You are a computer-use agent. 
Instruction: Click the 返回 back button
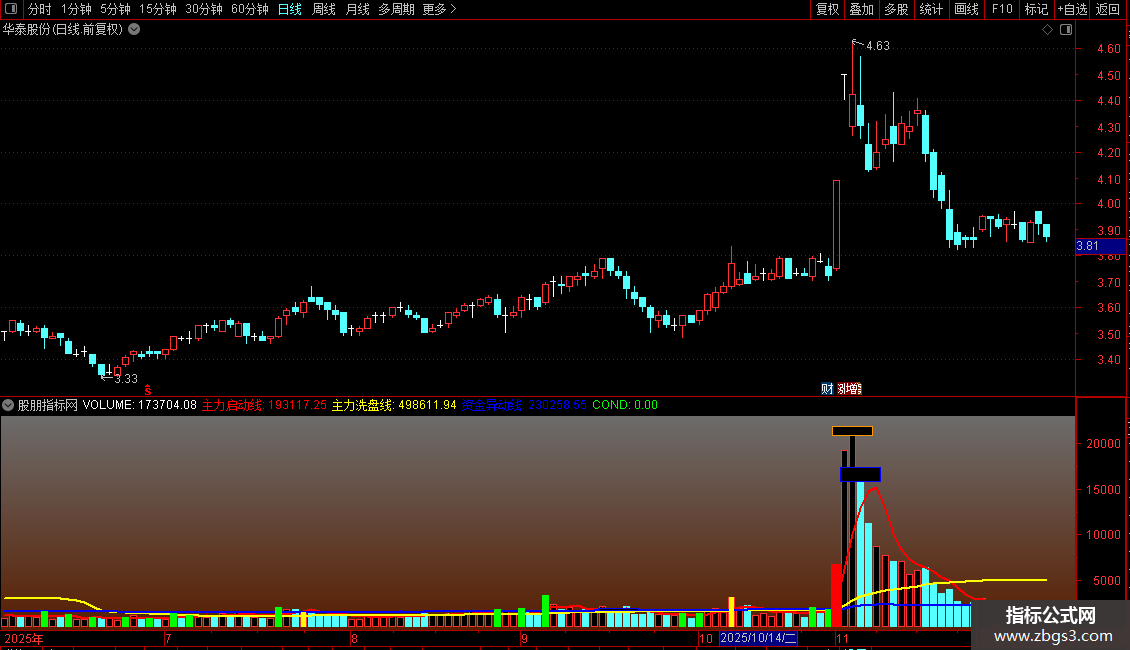(1108, 9)
